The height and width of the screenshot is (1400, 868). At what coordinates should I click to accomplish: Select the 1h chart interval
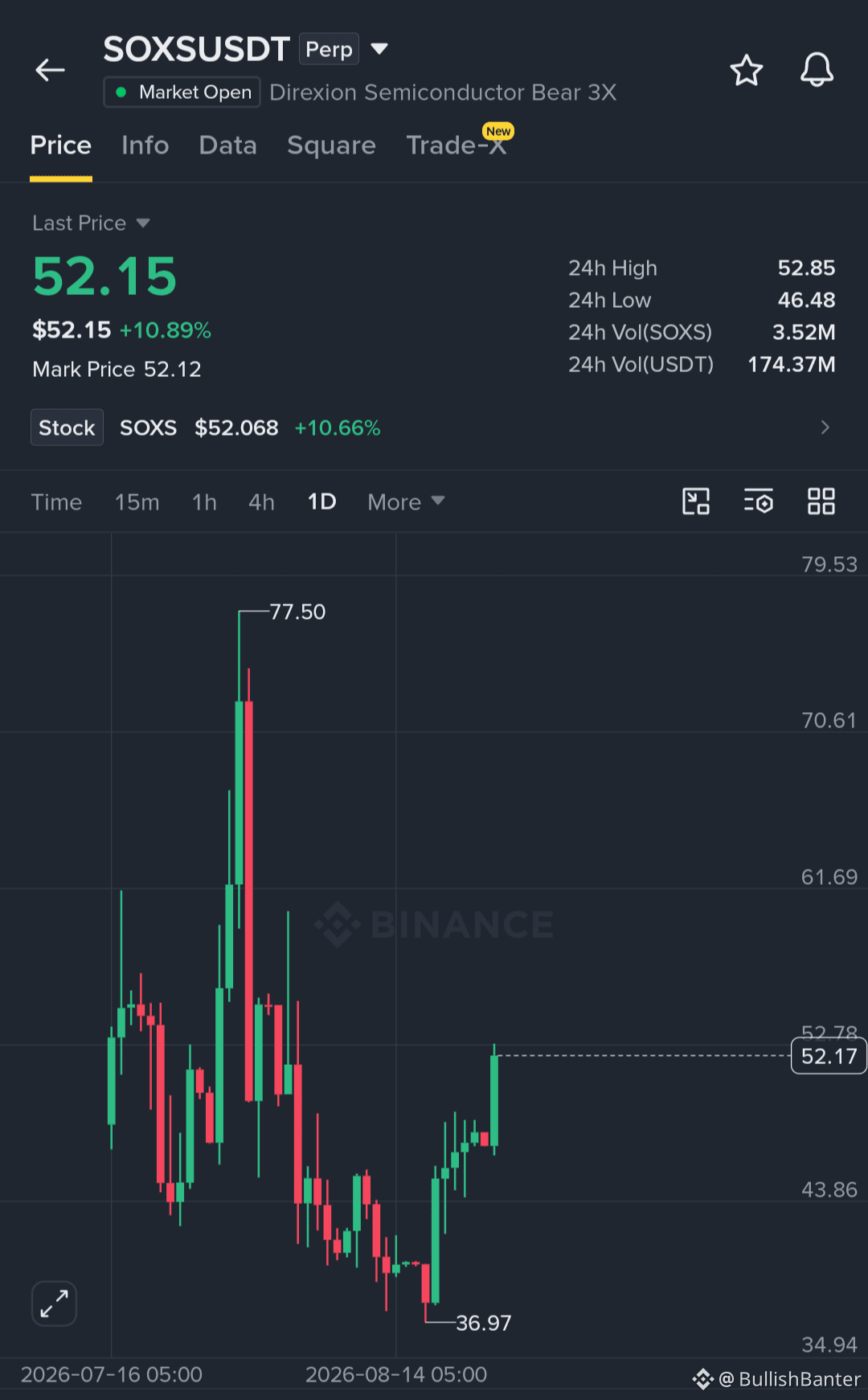pyautogui.click(x=204, y=502)
